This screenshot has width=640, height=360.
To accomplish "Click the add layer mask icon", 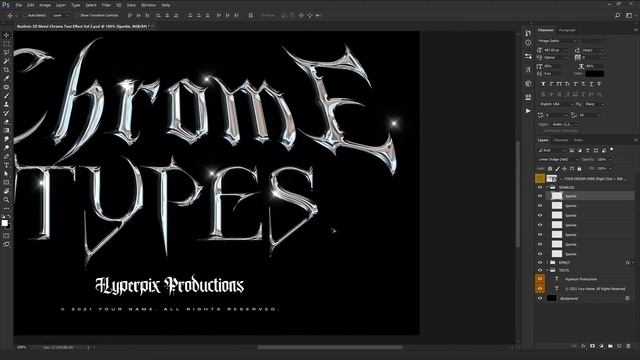I will (x=592, y=346).
